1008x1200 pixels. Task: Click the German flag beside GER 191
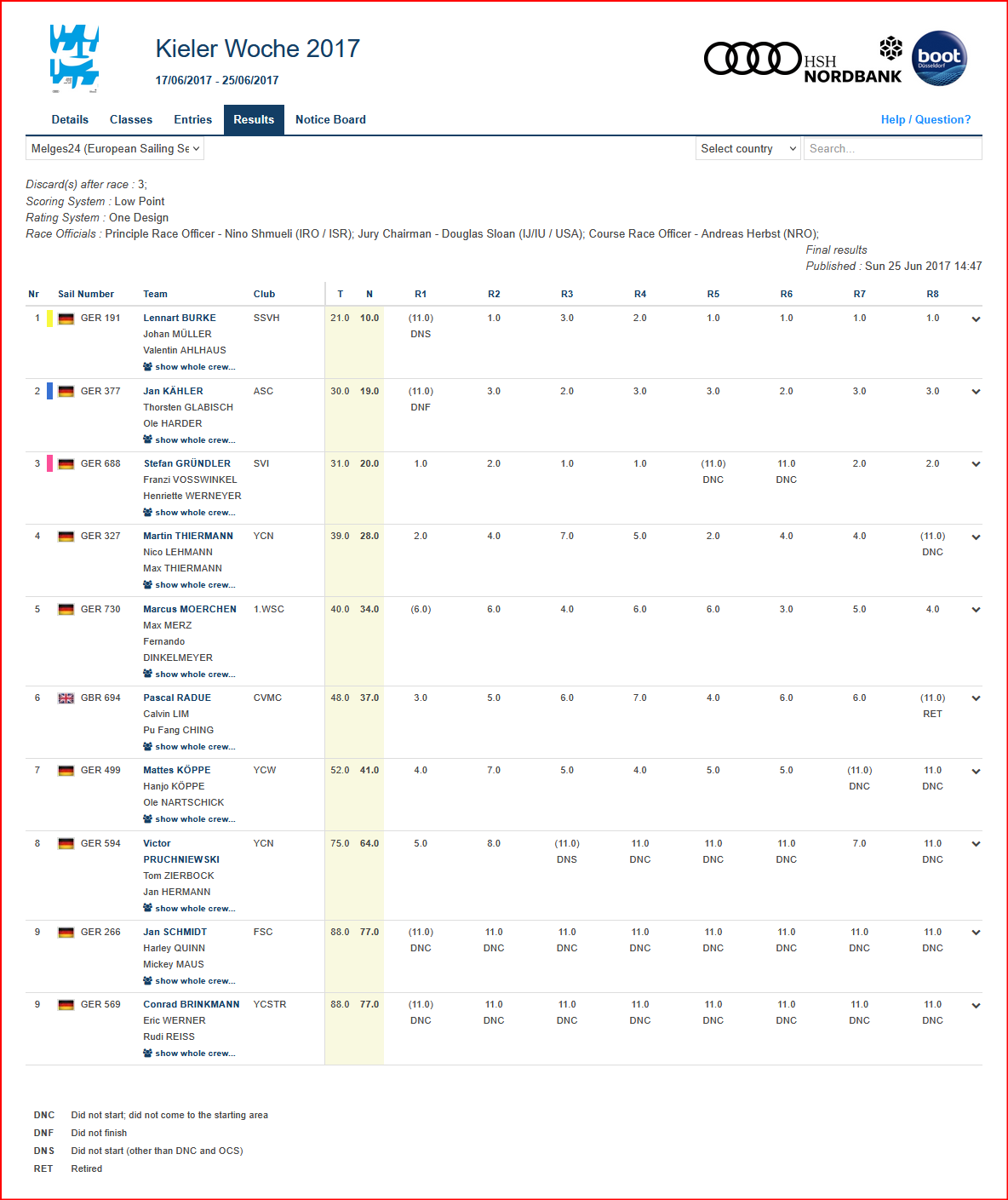click(x=66, y=319)
